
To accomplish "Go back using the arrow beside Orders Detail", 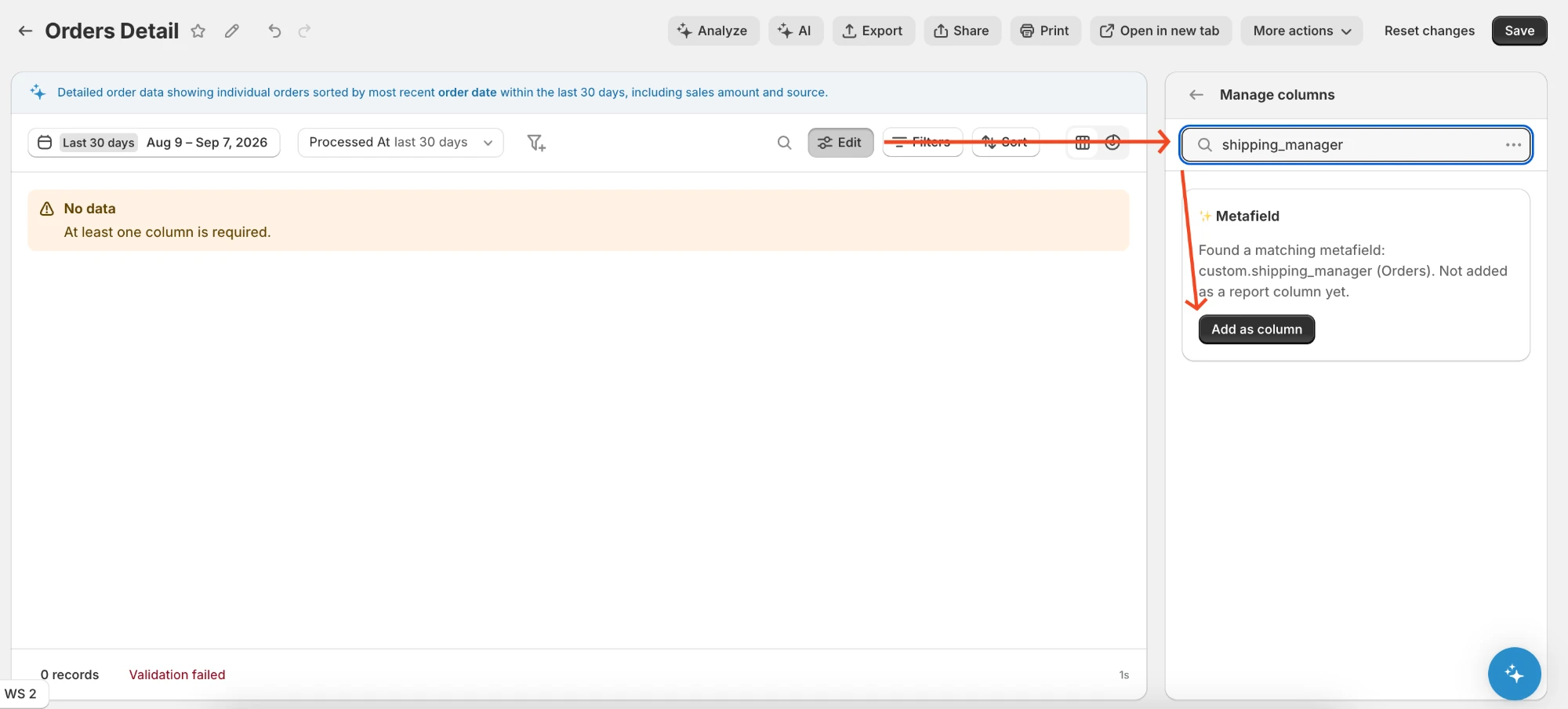I will [x=25, y=31].
